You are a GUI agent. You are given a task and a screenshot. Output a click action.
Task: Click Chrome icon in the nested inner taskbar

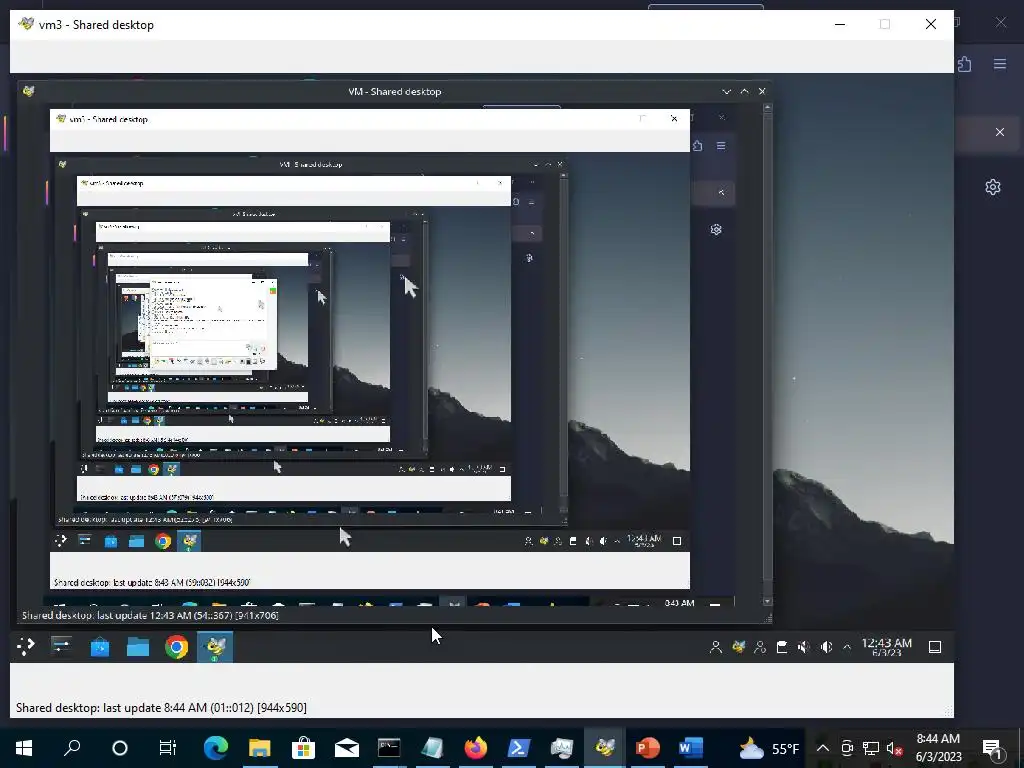click(x=163, y=541)
